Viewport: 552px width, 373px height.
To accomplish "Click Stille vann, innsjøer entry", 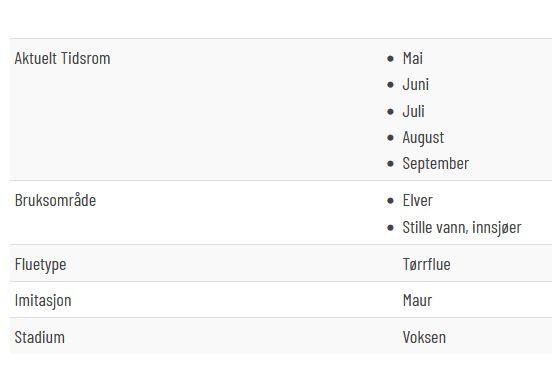I will click(x=462, y=228).
